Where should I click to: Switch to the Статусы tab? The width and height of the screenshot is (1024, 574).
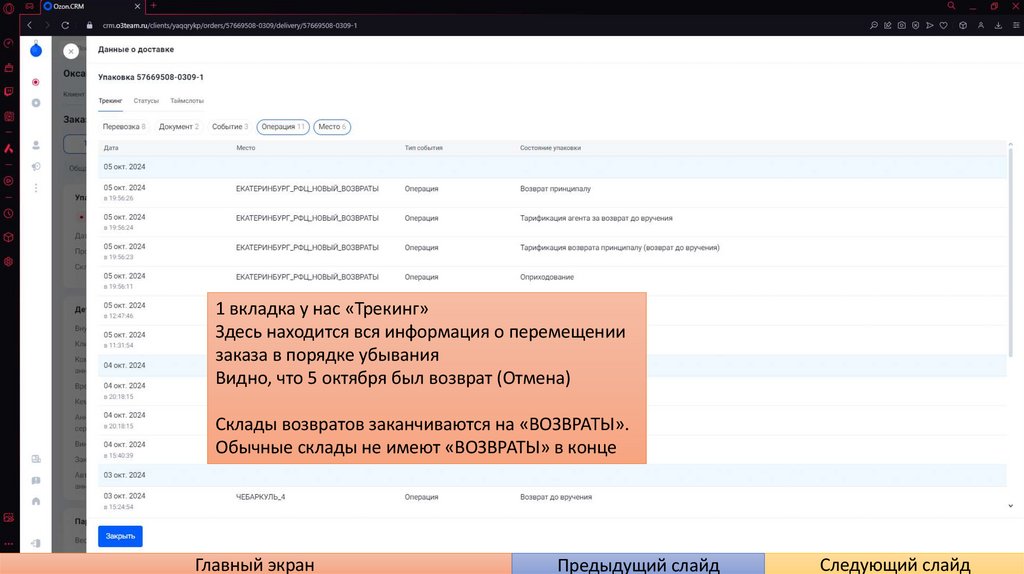coord(146,101)
